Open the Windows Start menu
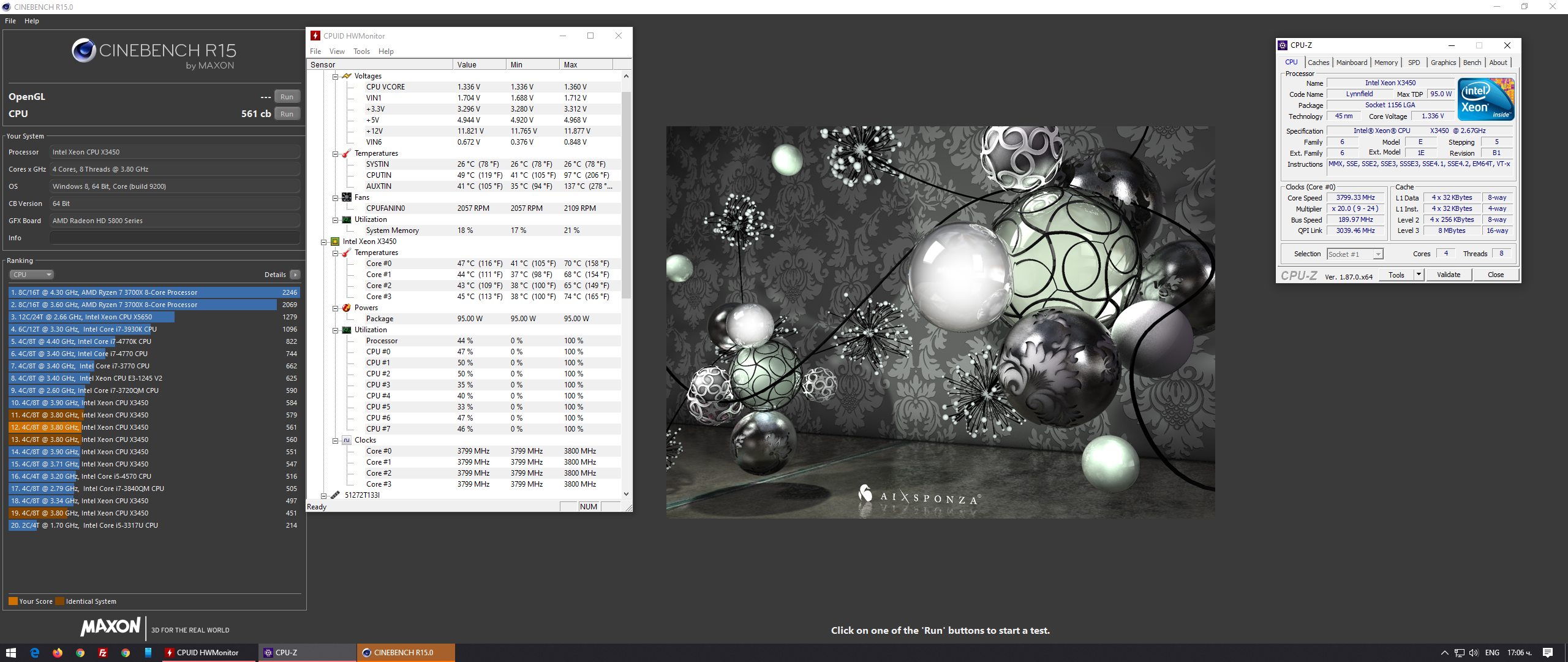1568x662 pixels. click(11, 653)
